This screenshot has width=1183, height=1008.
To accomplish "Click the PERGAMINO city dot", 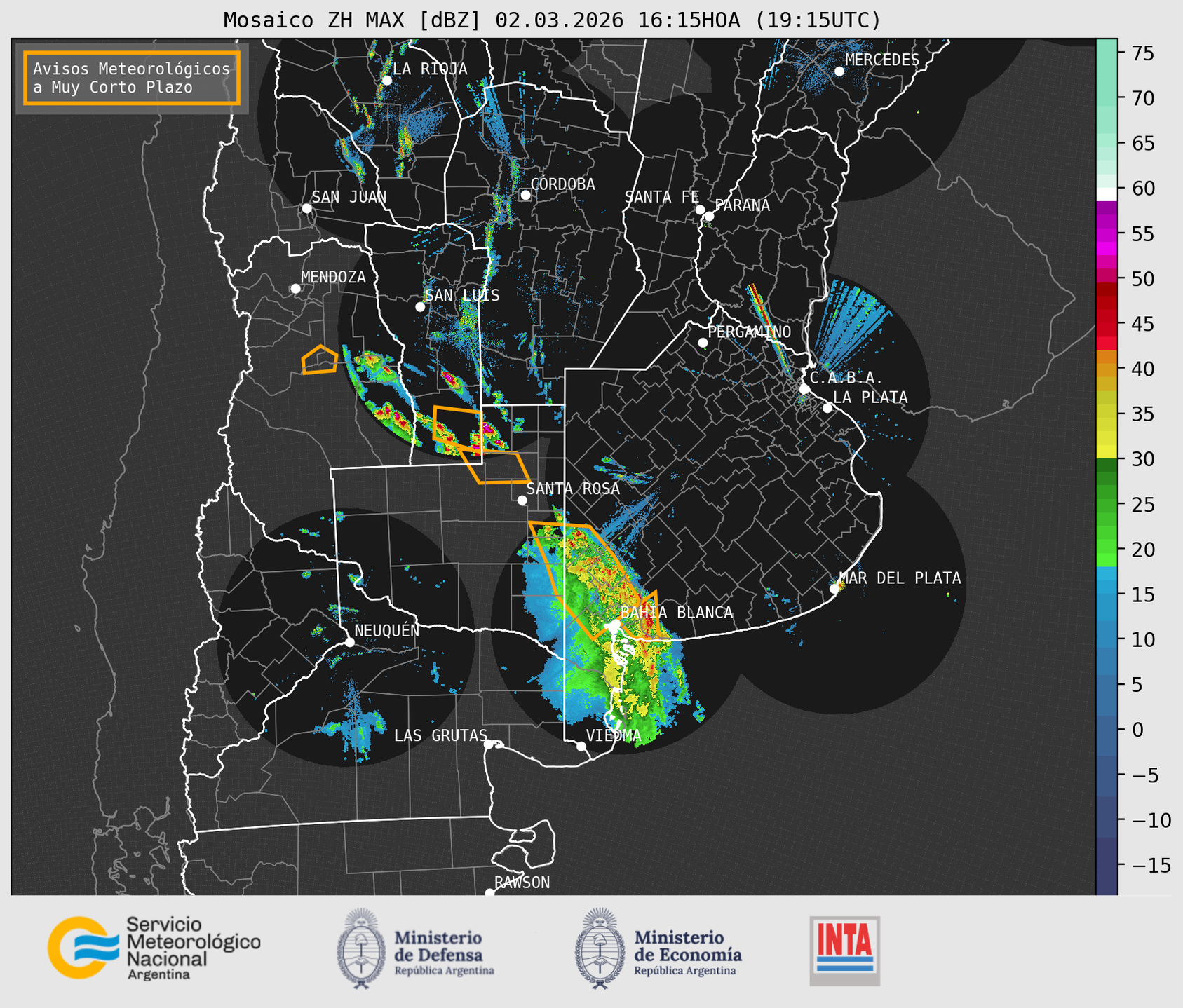I will [x=703, y=343].
